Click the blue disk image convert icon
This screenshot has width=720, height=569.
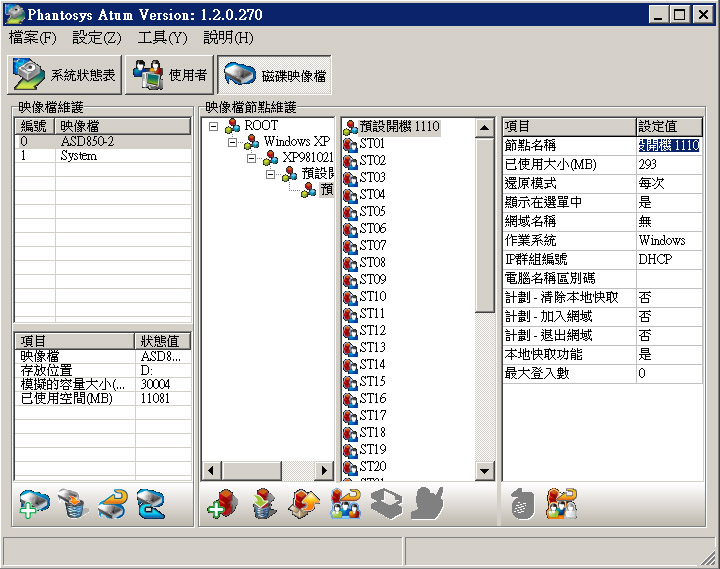coord(151,504)
